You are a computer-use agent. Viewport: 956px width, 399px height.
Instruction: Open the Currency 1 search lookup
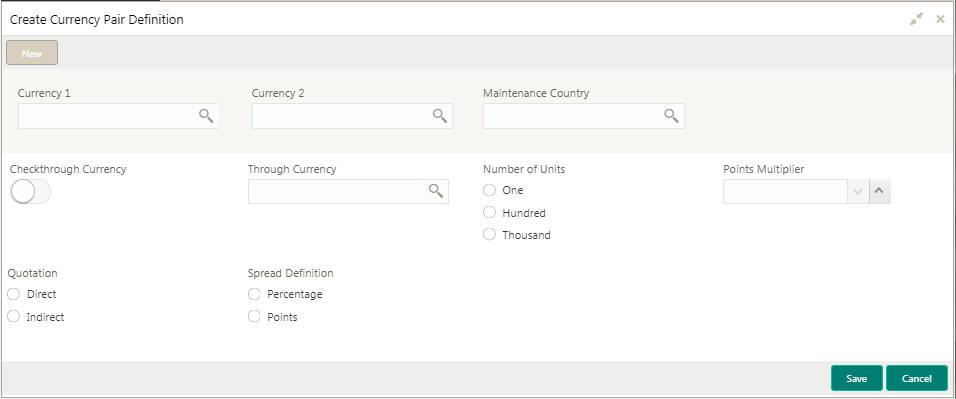206,116
